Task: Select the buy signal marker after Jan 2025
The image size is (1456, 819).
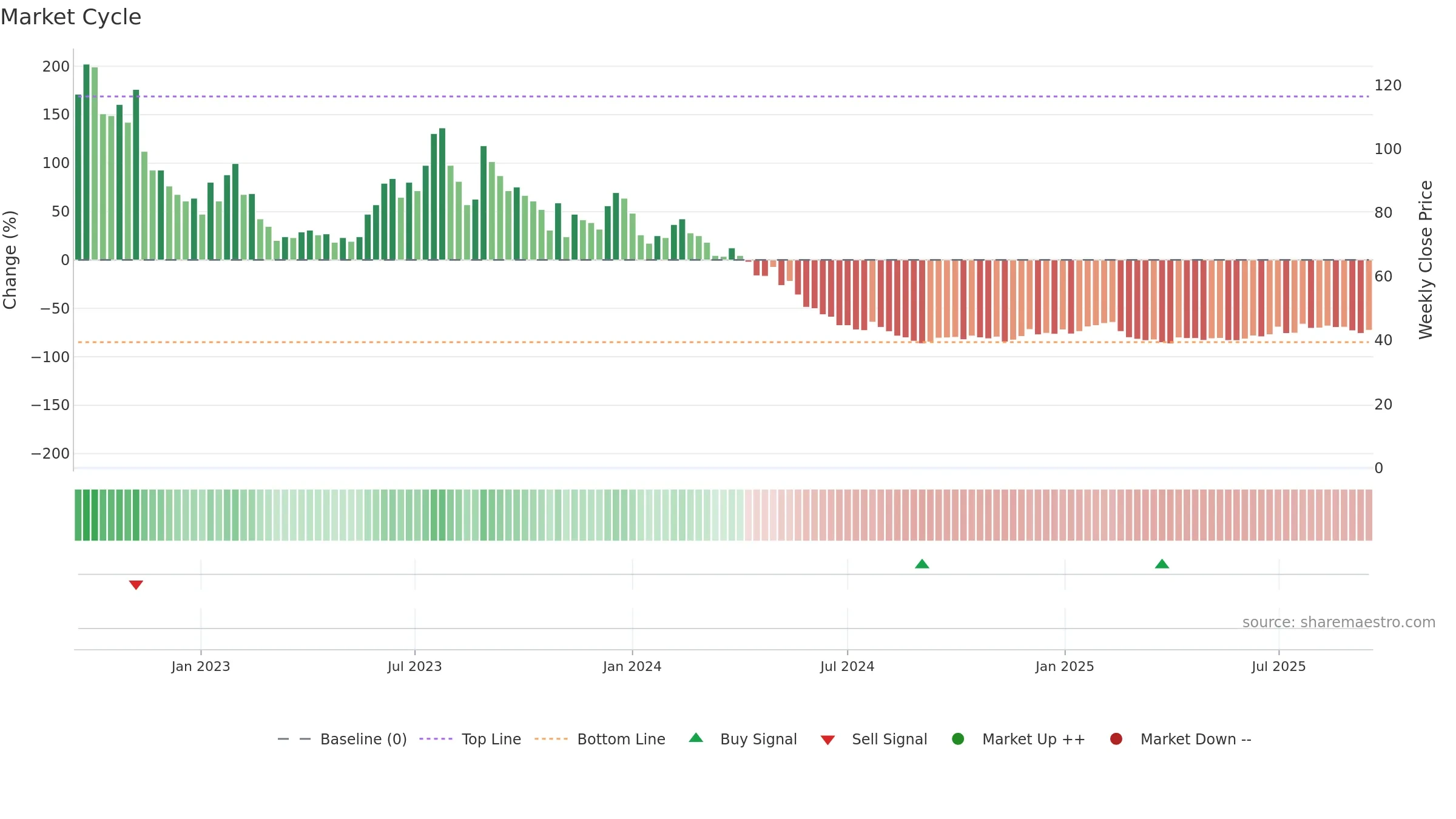Action: pos(1162,564)
